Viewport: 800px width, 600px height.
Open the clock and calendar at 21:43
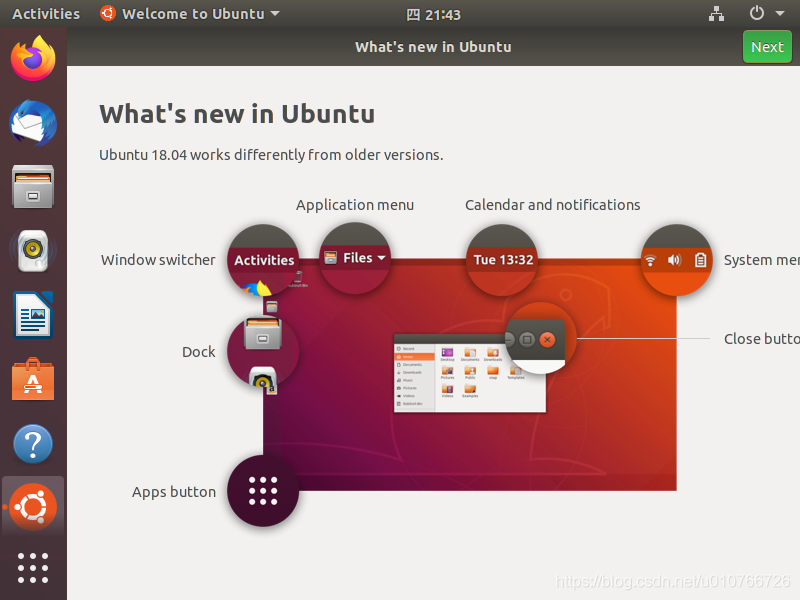(x=434, y=14)
